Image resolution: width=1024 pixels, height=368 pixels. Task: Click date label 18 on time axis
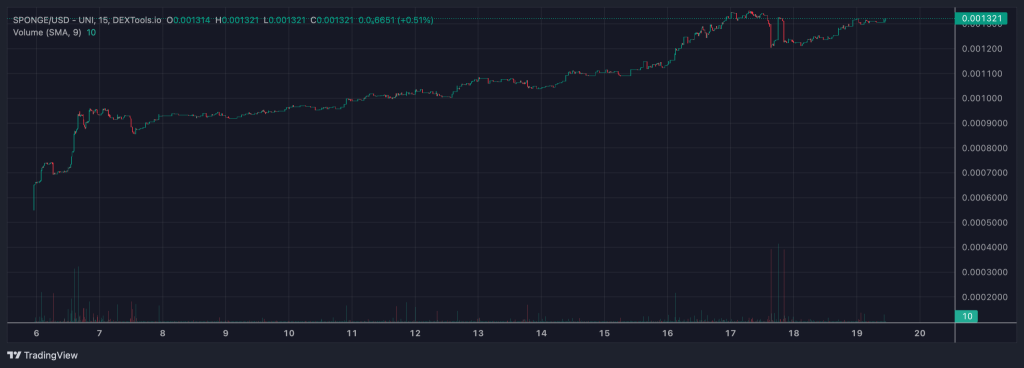click(x=793, y=333)
